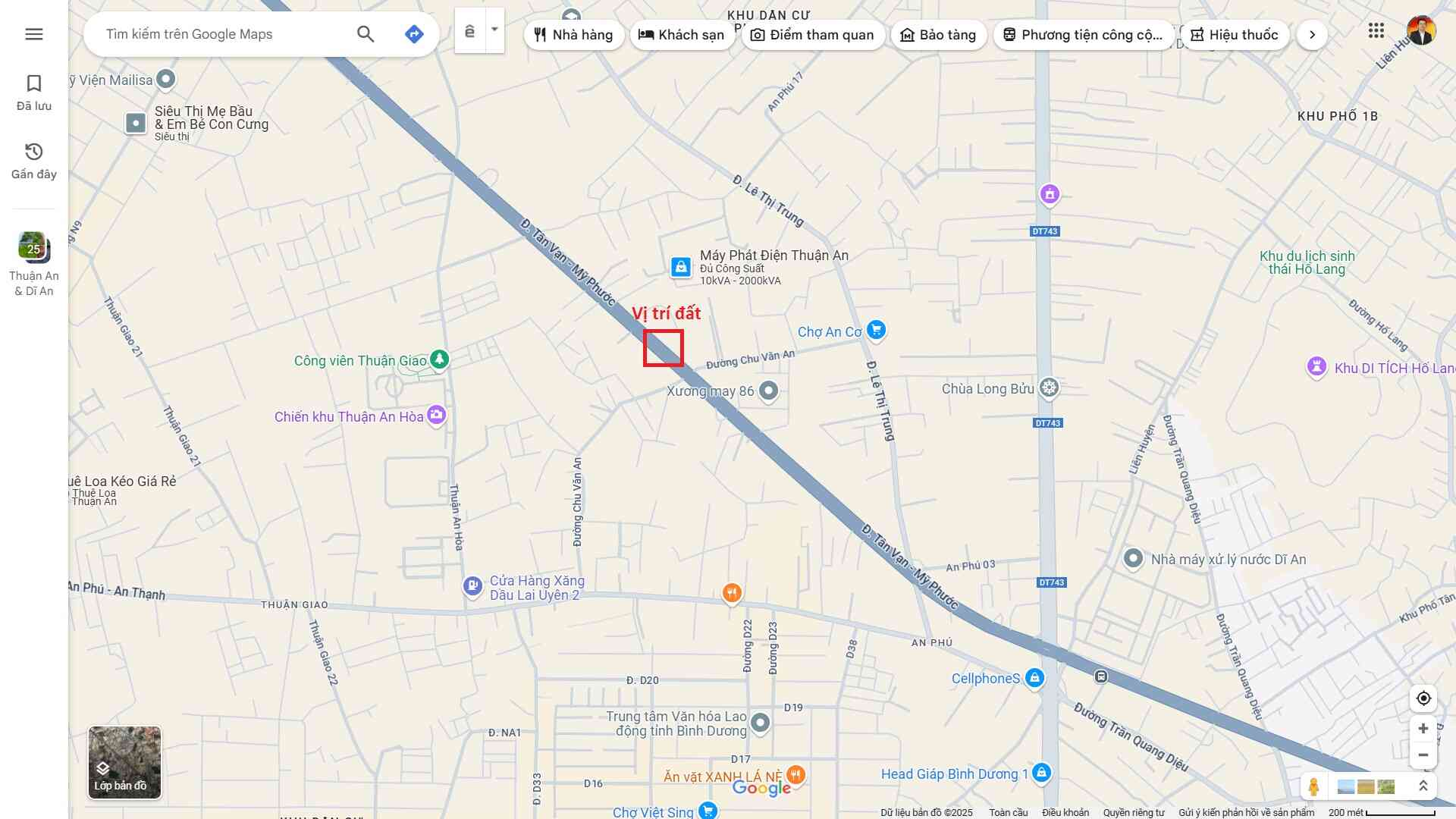Open directions with the blue arrow icon
Viewport: 1456px width, 819px height.
[x=414, y=34]
